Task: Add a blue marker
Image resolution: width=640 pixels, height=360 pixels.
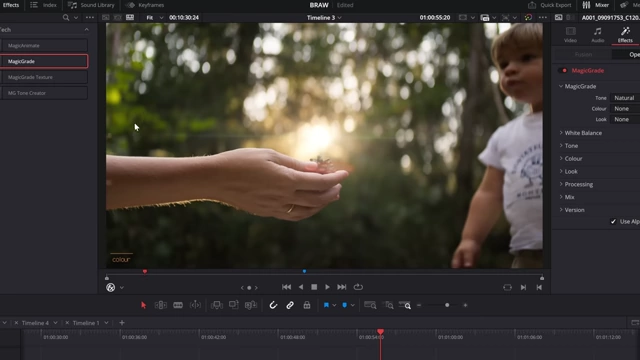Action: [344, 305]
